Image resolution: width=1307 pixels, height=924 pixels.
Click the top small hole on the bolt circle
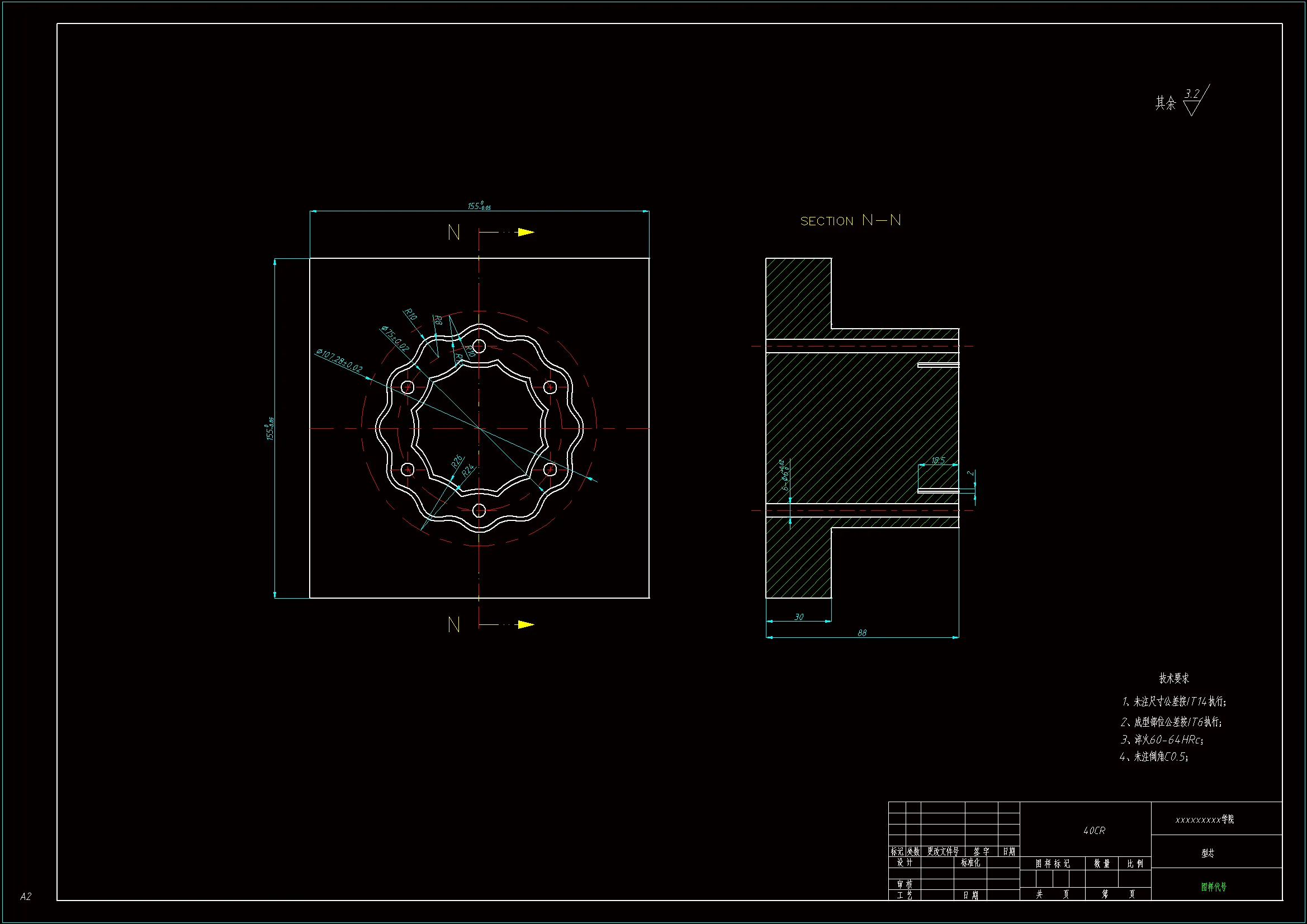(479, 346)
